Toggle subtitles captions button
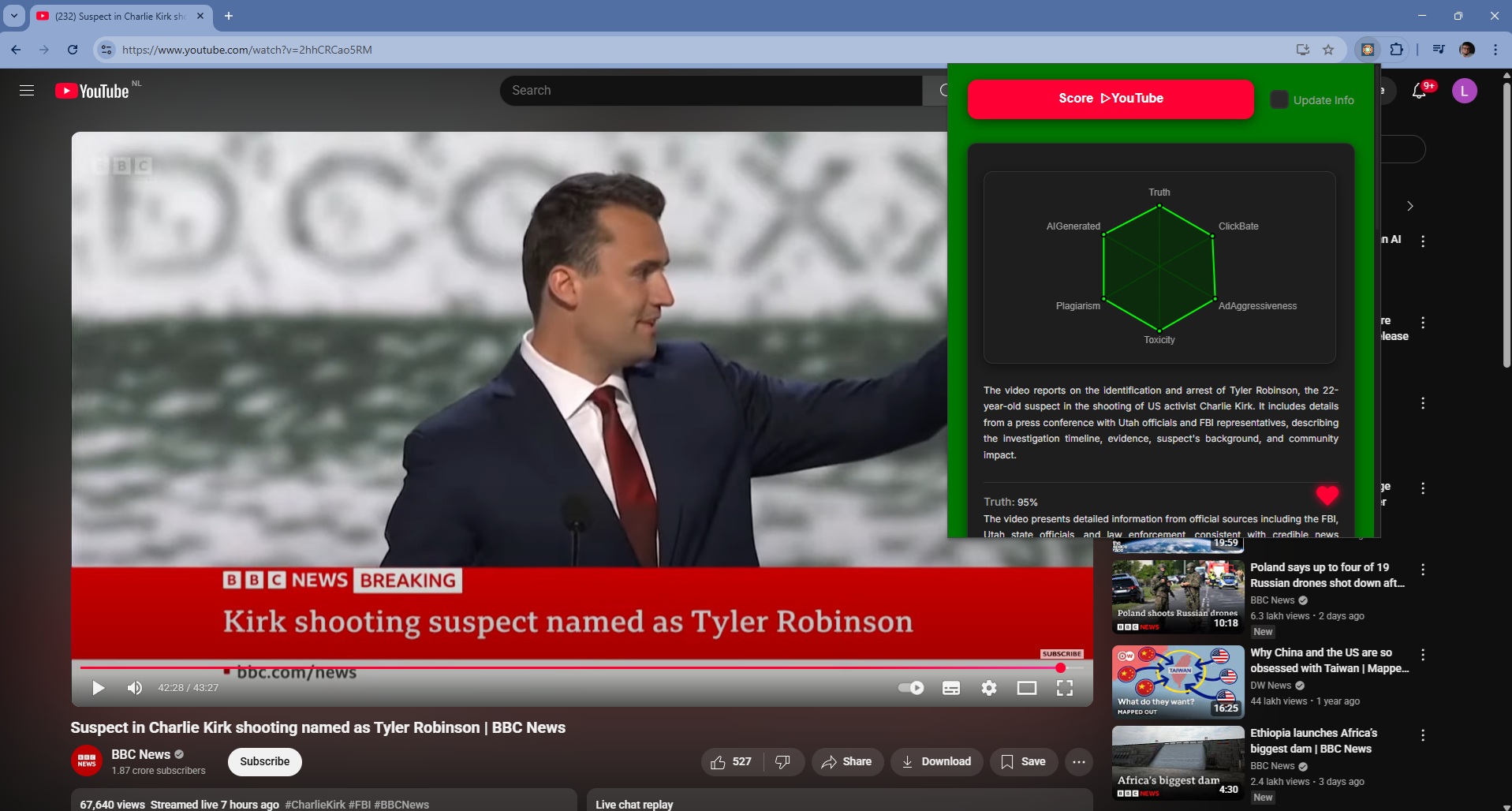Viewport: 1512px width, 811px height. (951, 688)
